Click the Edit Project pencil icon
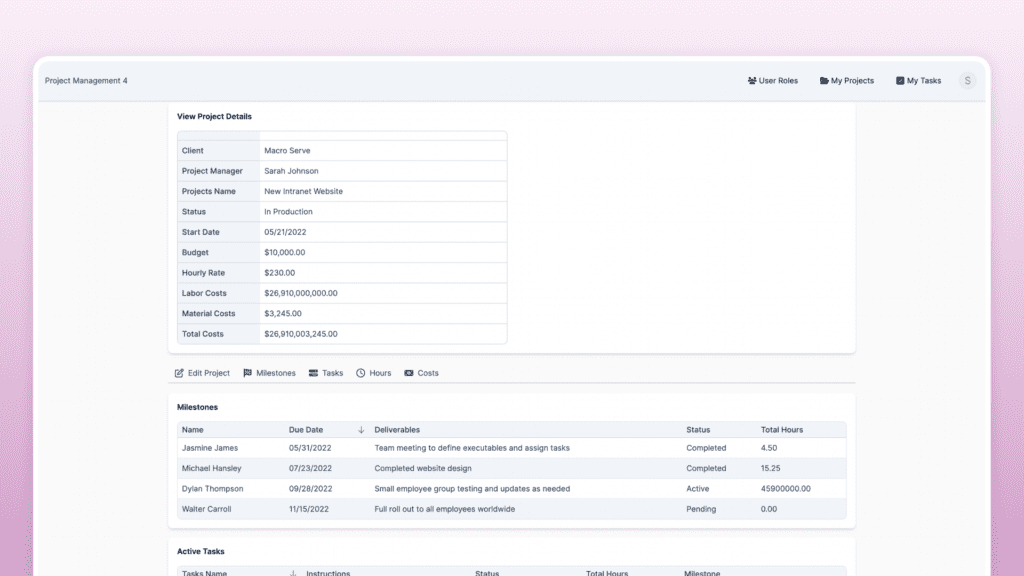The height and width of the screenshot is (576, 1024). 180,373
